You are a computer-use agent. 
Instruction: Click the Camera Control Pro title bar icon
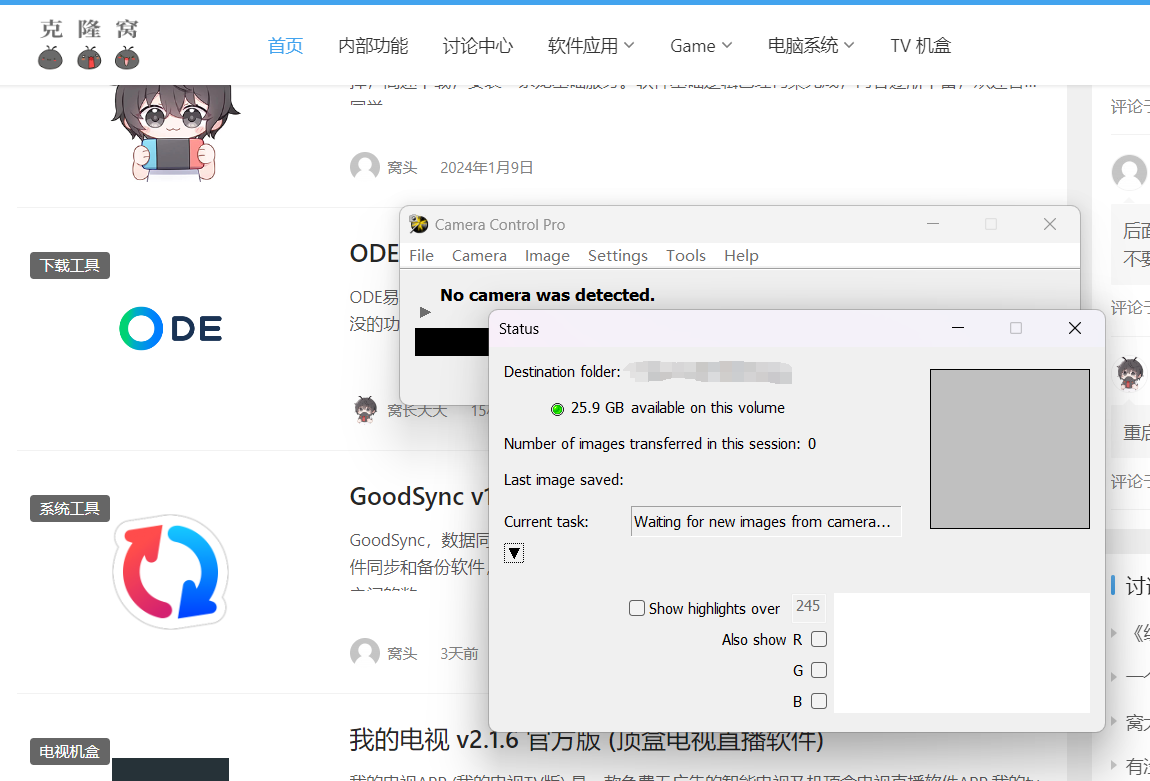click(x=419, y=224)
